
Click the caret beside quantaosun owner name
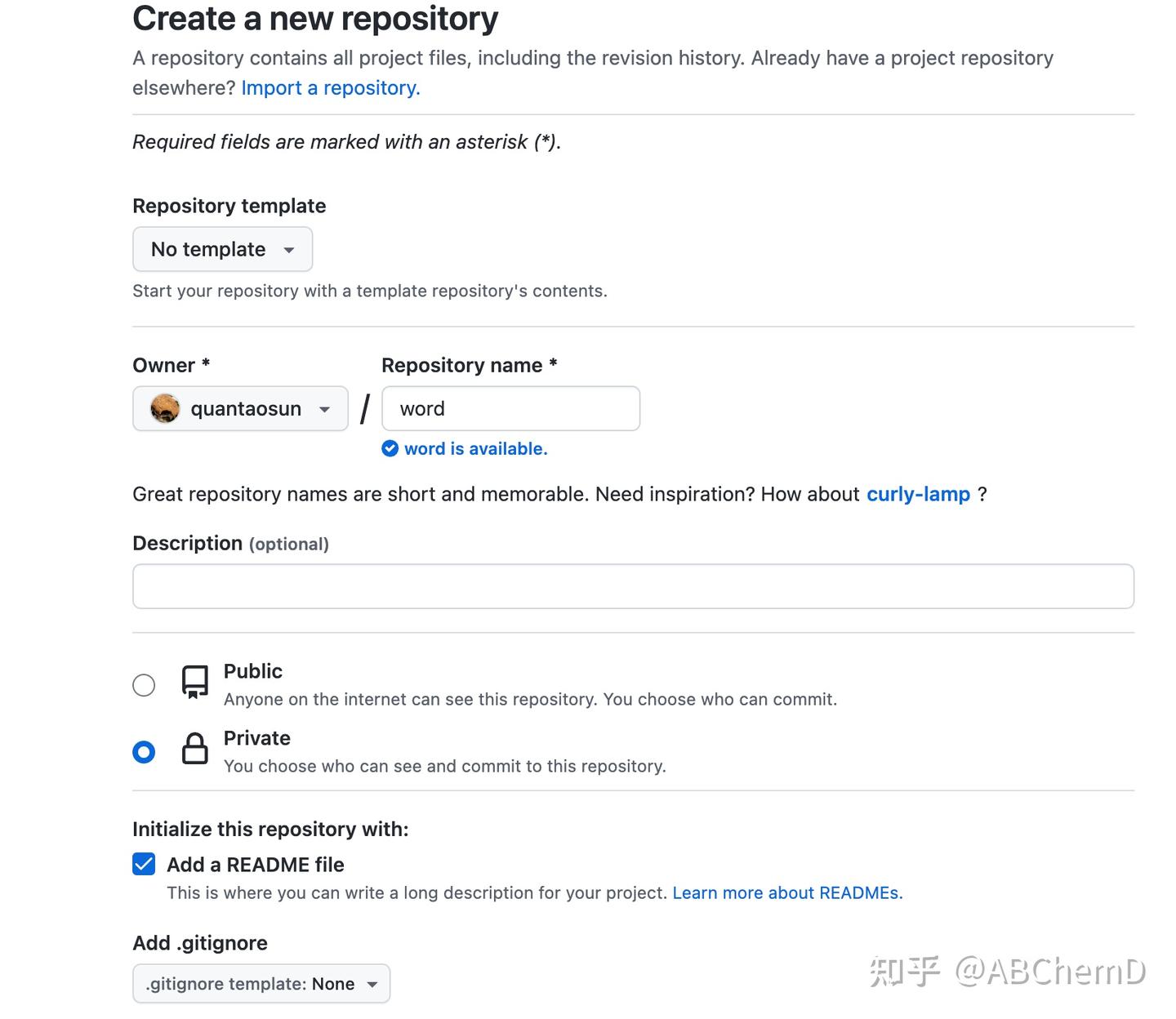(324, 409)
